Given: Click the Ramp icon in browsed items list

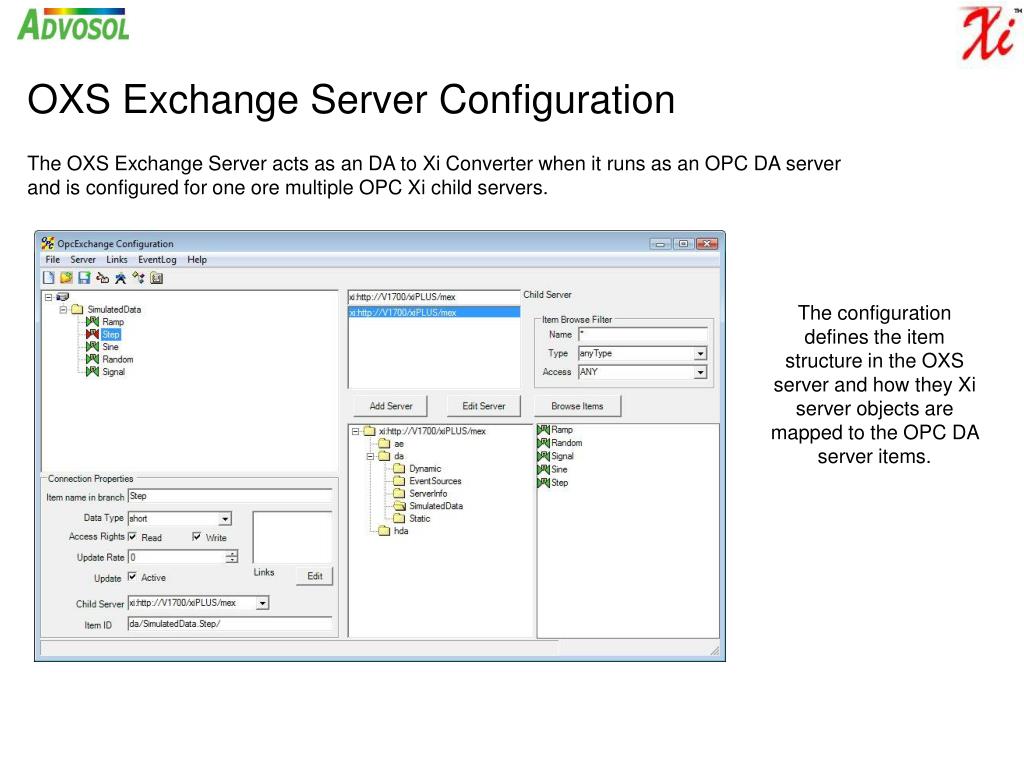Looking at the screenshot, I should click(543, 430).
